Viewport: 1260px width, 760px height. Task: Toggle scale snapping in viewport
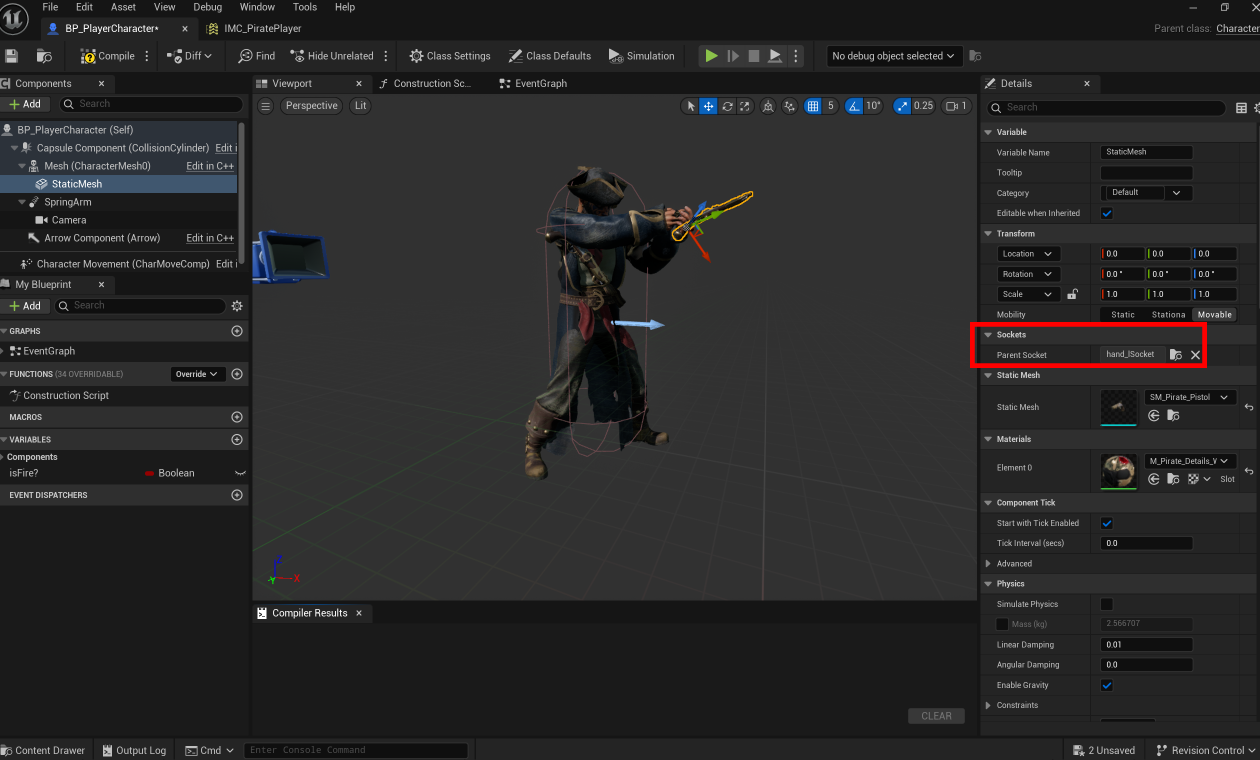(x=902, y=106)
